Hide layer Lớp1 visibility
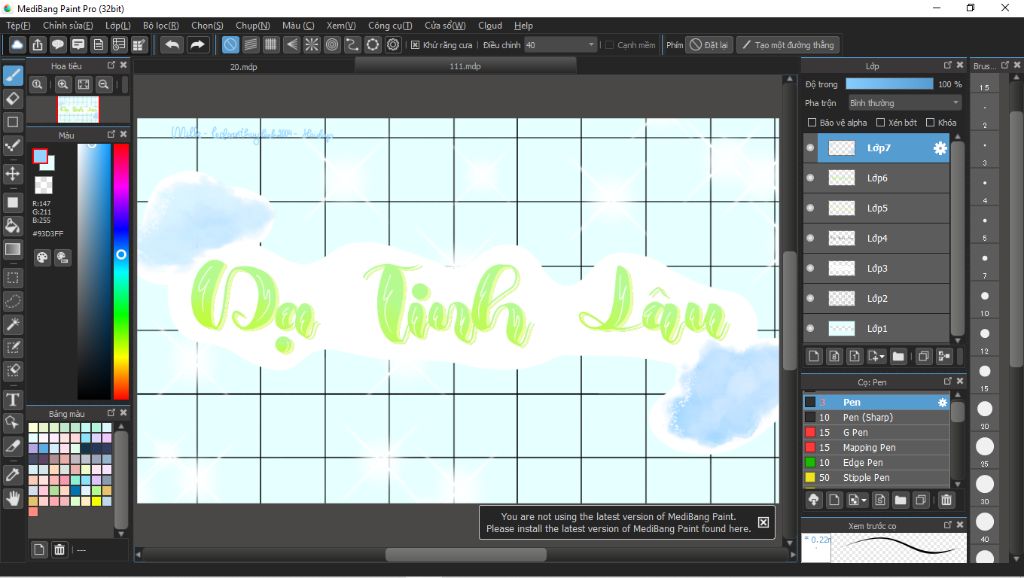The width and height of the screenshot is (1024, 578). pyautogui.click(x=810, y=329)
